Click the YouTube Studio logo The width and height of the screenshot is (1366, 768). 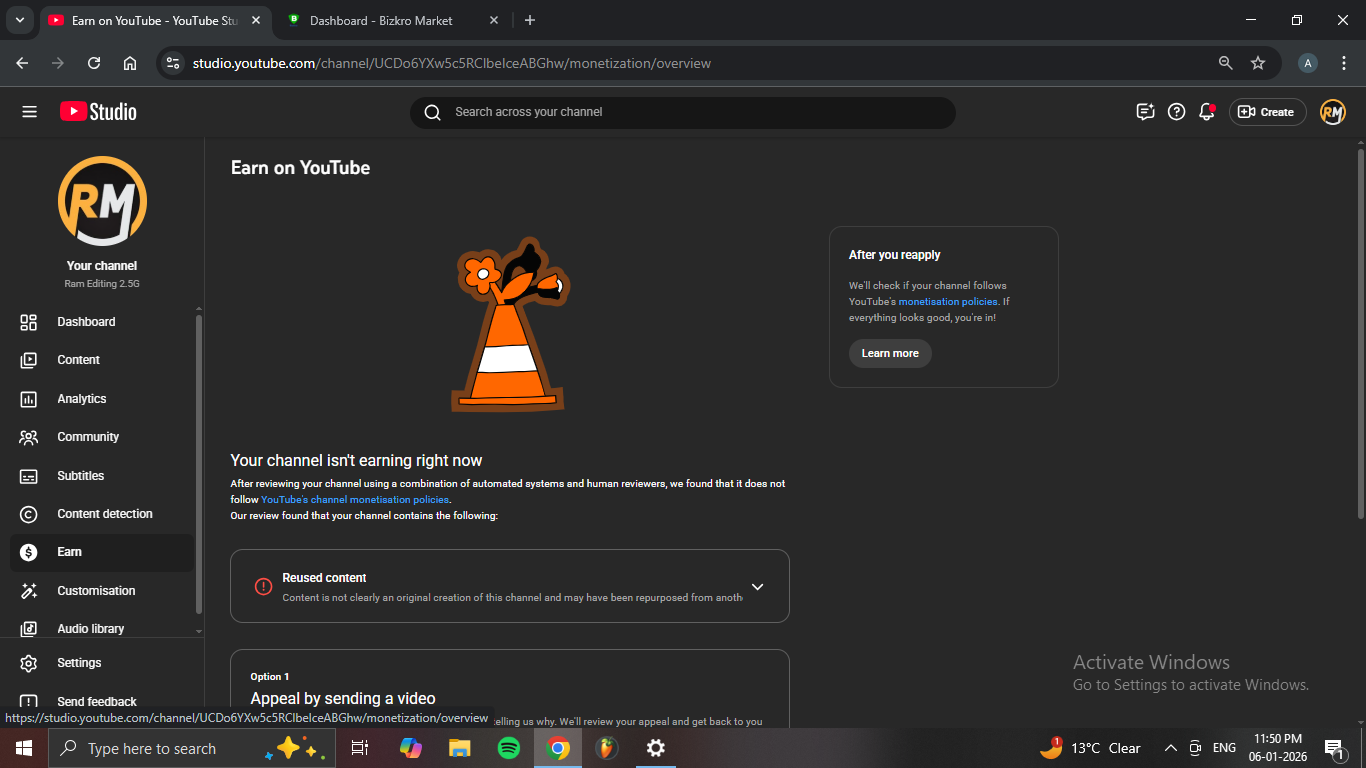[98, 112]
